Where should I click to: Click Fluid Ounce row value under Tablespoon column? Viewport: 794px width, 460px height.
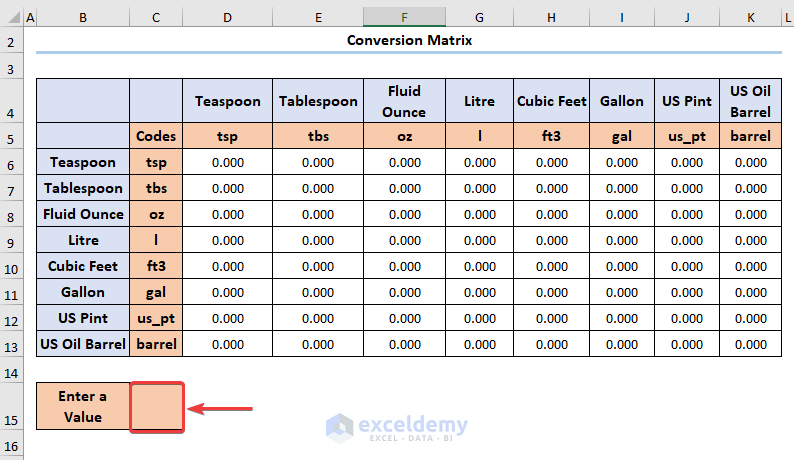(x=318, y=214)
